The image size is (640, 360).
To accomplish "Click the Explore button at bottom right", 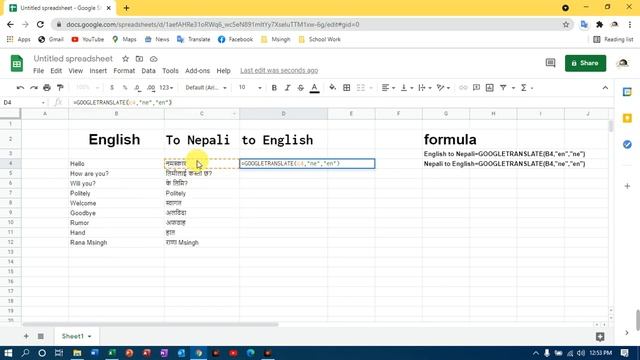I will click(x=600, y=337).
